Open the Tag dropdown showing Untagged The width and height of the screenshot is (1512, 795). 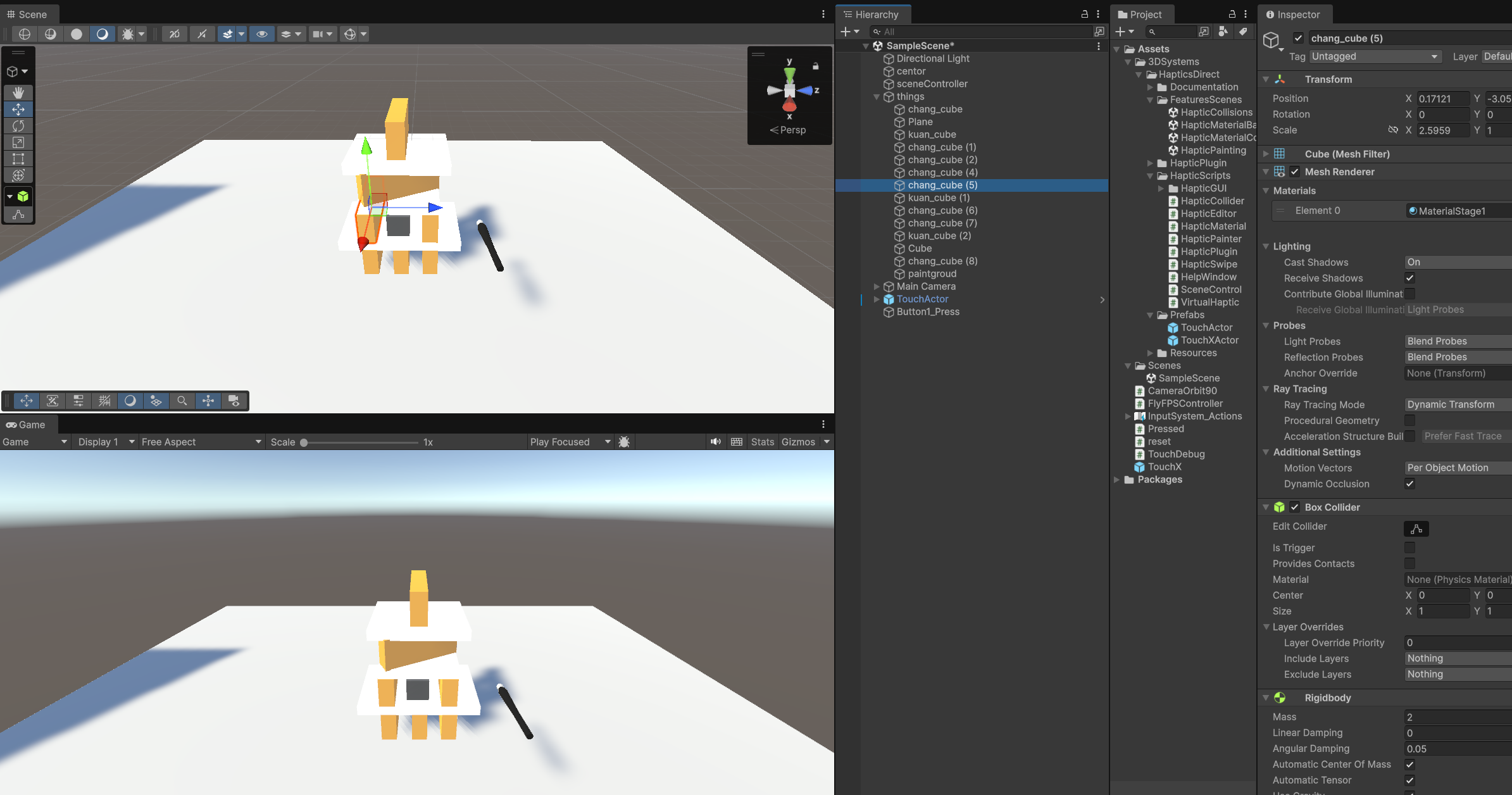[x=1375, y=56]
